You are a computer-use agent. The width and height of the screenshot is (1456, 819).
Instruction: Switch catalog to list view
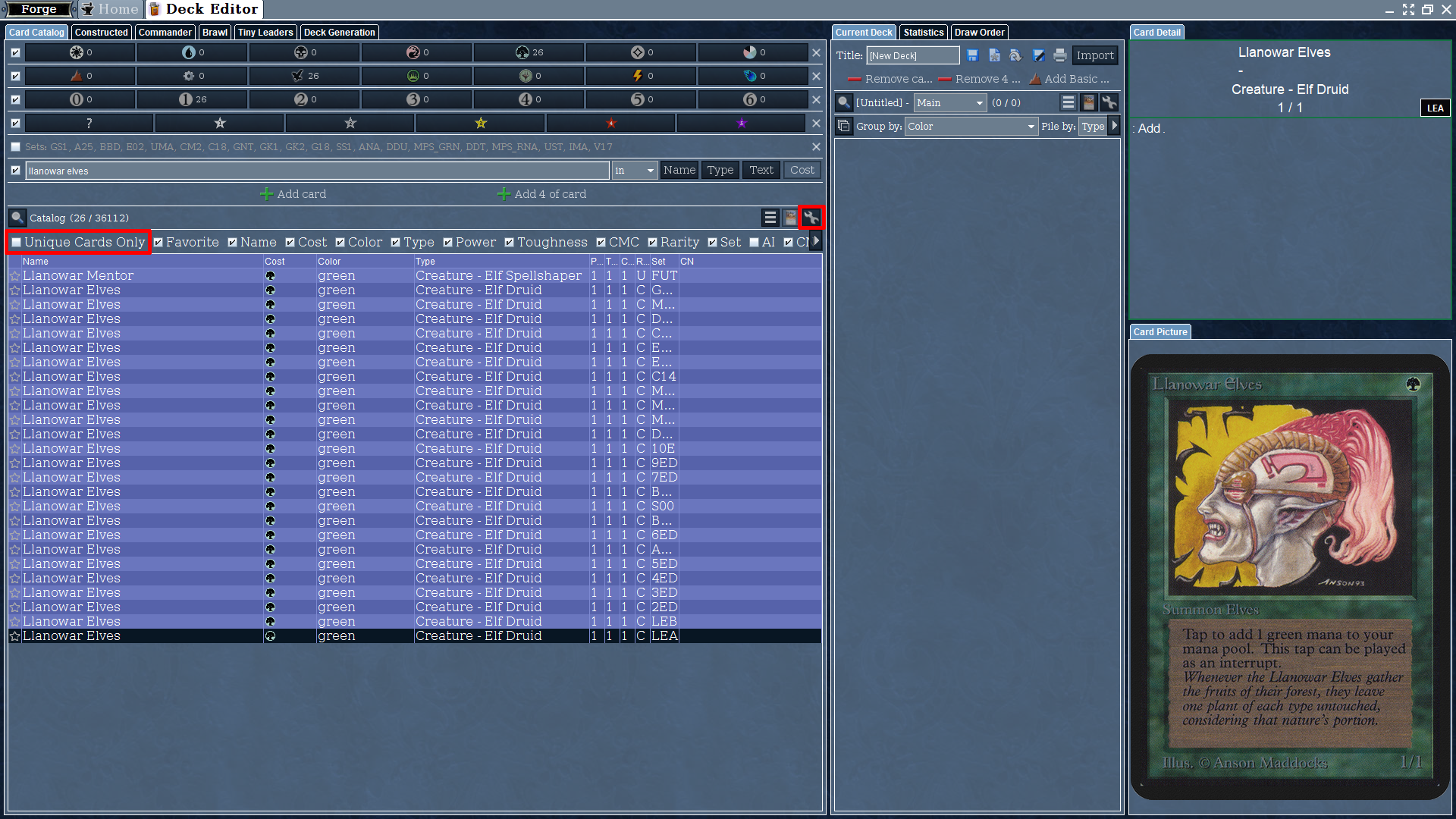(770, 218)
